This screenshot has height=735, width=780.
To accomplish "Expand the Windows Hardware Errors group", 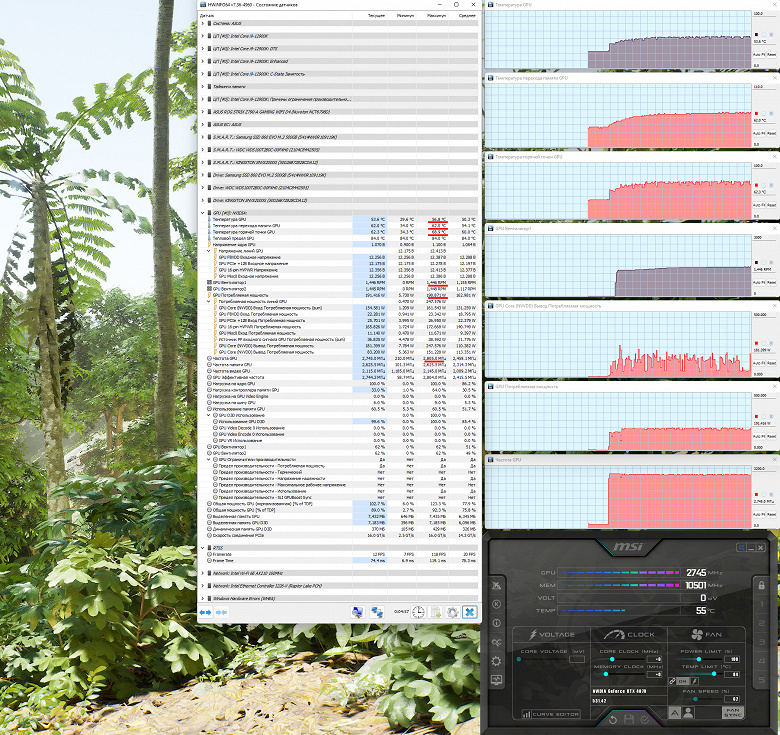I will click(x=202, y=598).
